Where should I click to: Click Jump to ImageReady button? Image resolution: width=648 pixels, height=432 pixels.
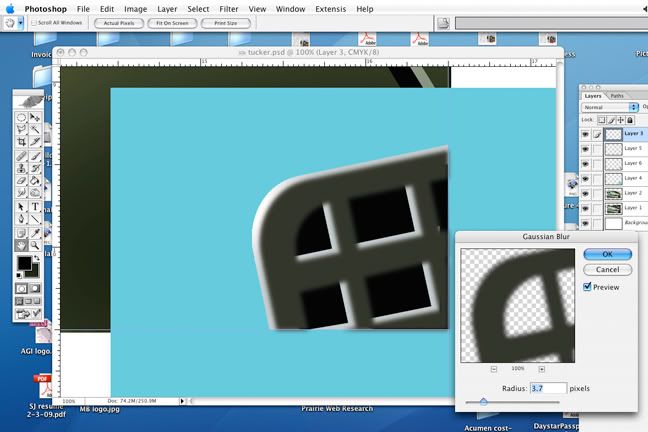coord(28,314)
